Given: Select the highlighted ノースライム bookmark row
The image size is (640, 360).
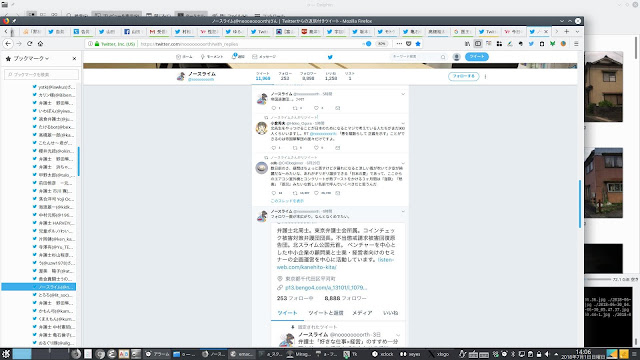Looking at the screenshot, I should click(x=38, y=287).
